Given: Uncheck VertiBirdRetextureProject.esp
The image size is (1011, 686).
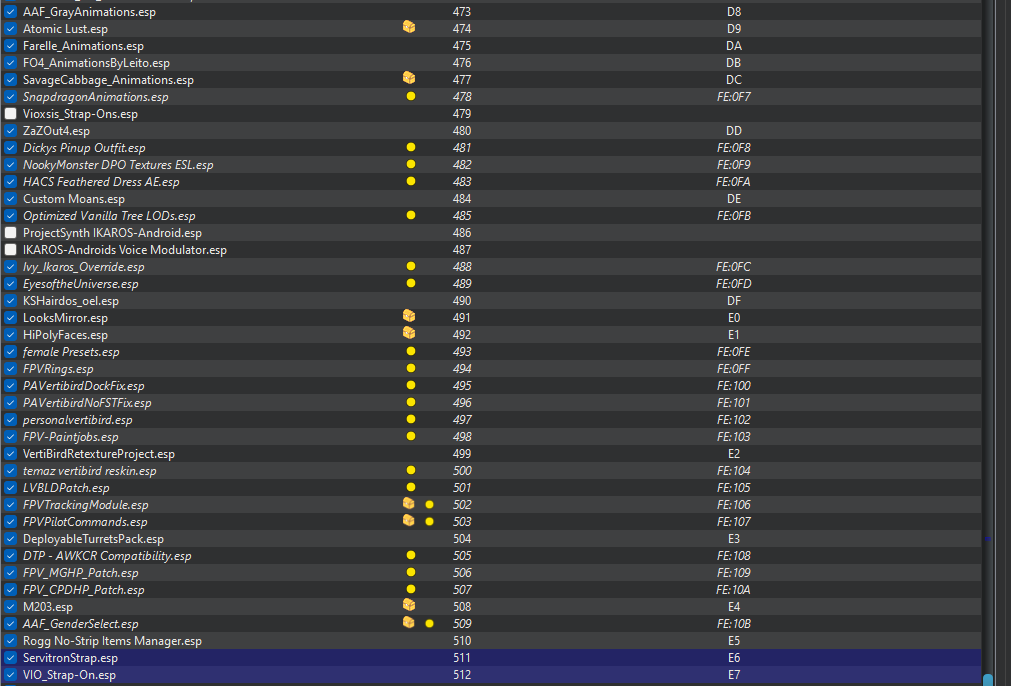Looking at the screenshot, I should 10,454.
